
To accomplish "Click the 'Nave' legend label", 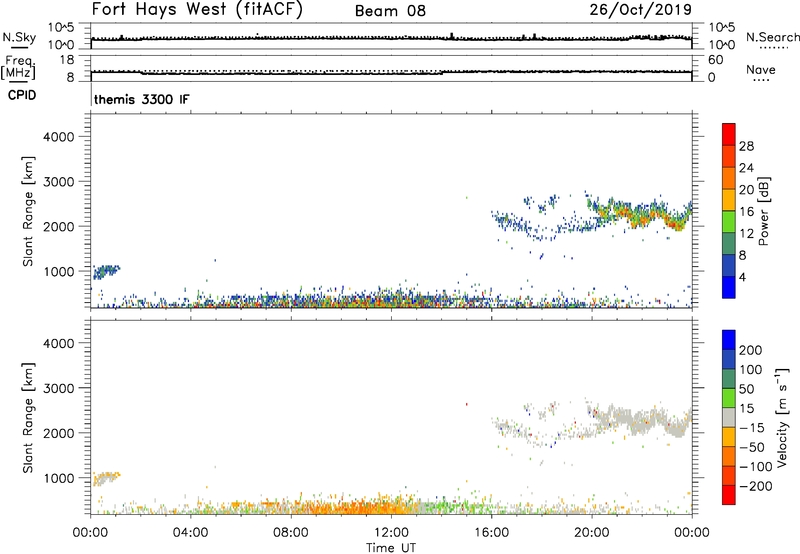I will 761,70.
